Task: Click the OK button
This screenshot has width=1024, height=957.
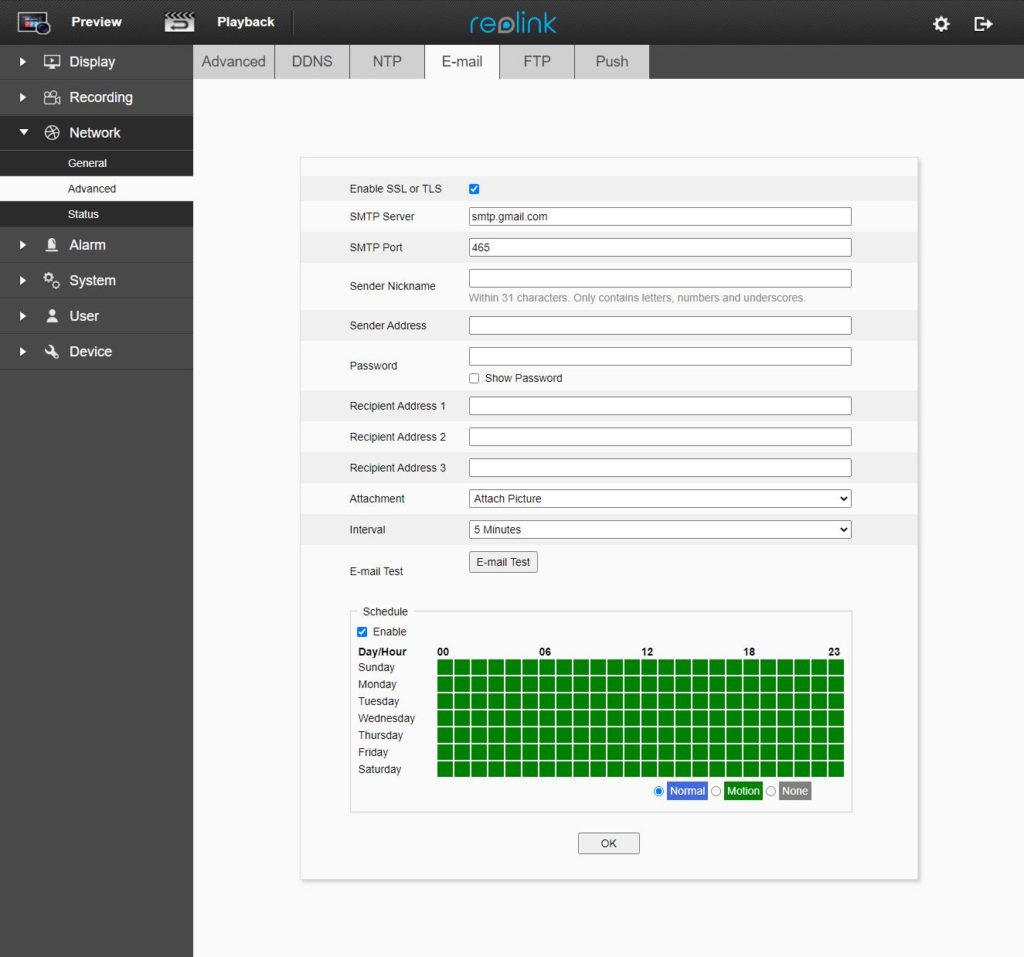Action: point(608,844)
